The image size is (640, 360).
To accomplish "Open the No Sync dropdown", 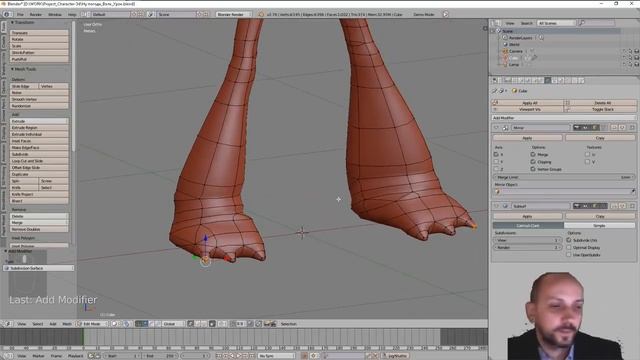I will [276, 356].
